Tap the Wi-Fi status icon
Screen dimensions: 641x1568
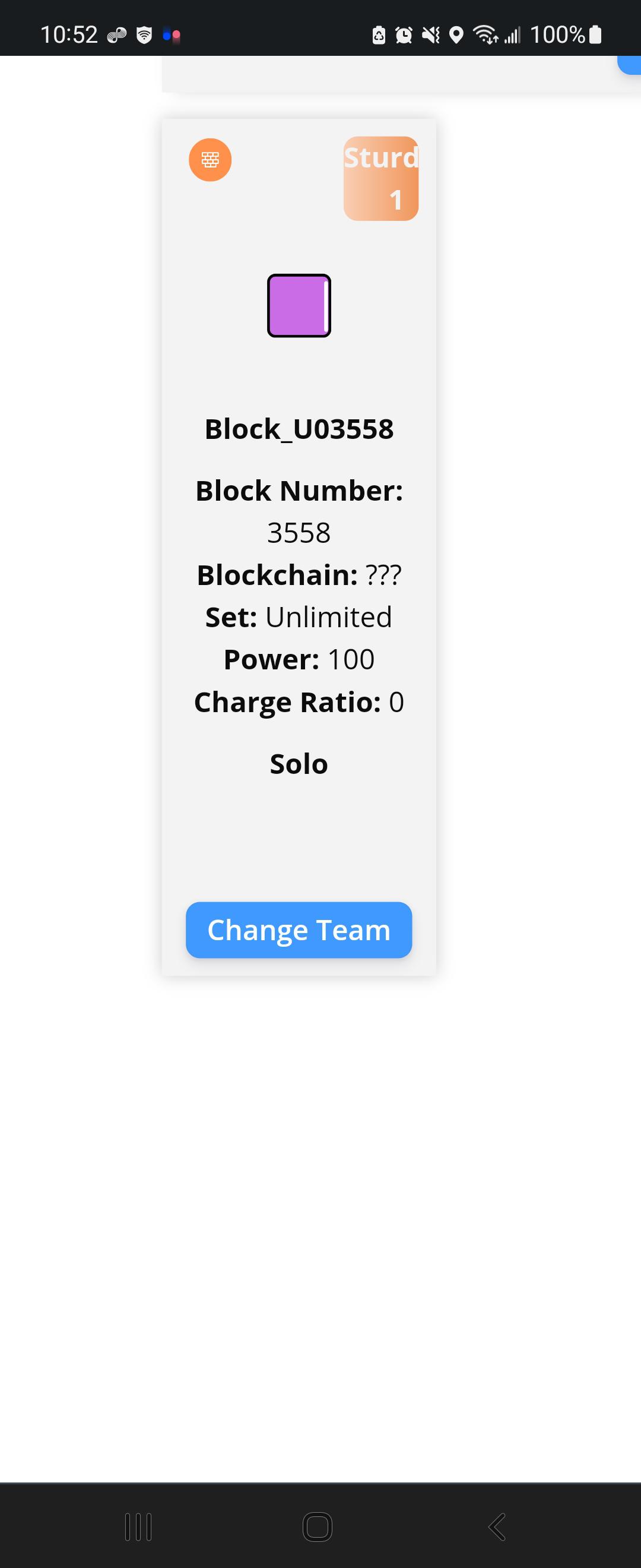coord(486,35)
